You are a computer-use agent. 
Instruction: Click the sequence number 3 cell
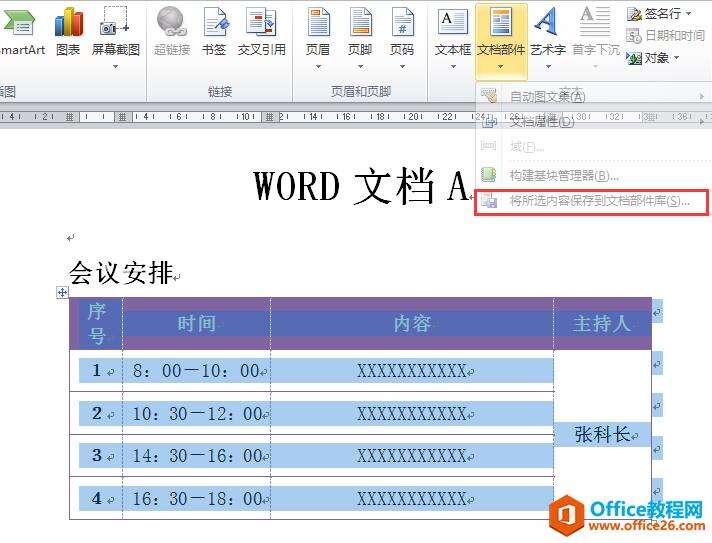[x=96, y=455]
